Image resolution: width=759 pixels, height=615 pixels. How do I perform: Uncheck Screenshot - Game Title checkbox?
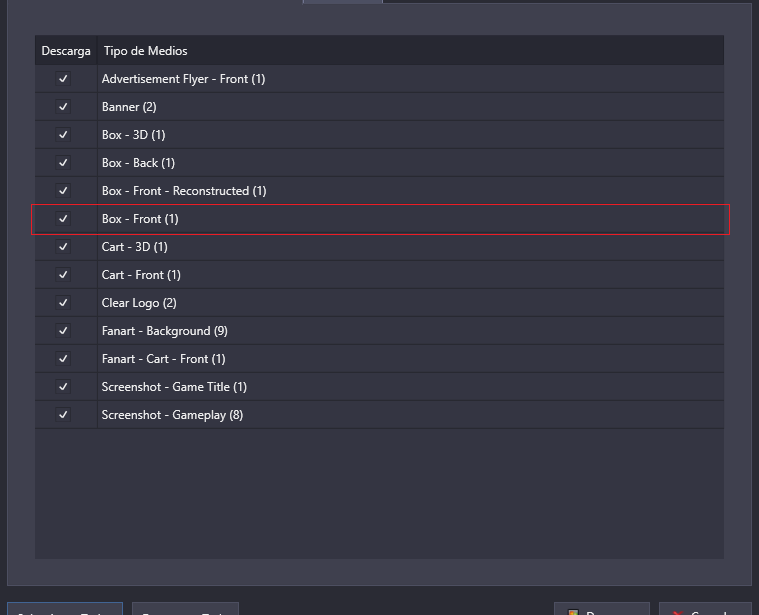63,387
